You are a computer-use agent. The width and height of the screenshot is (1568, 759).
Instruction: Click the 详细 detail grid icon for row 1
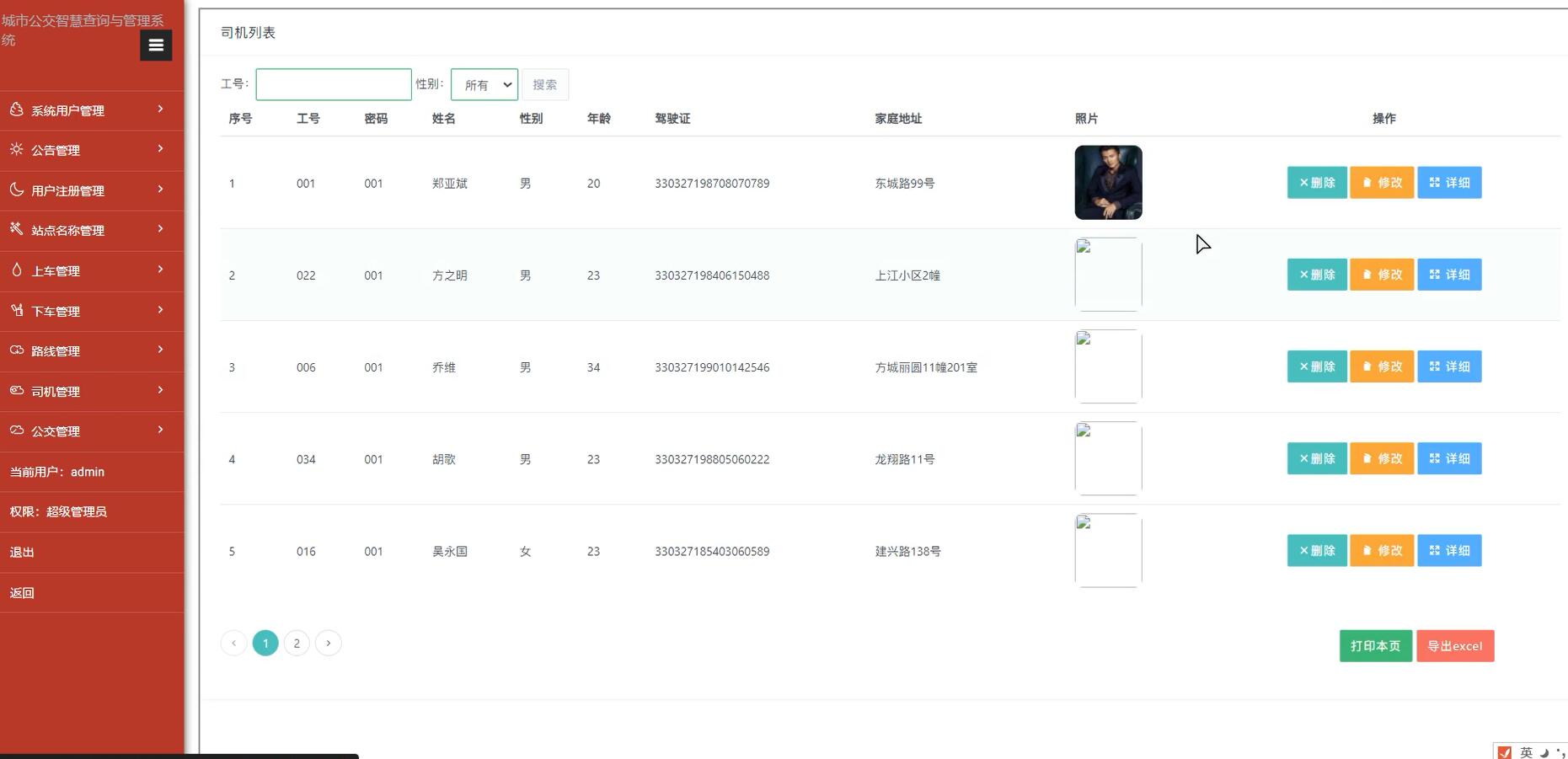(1434, 183)
